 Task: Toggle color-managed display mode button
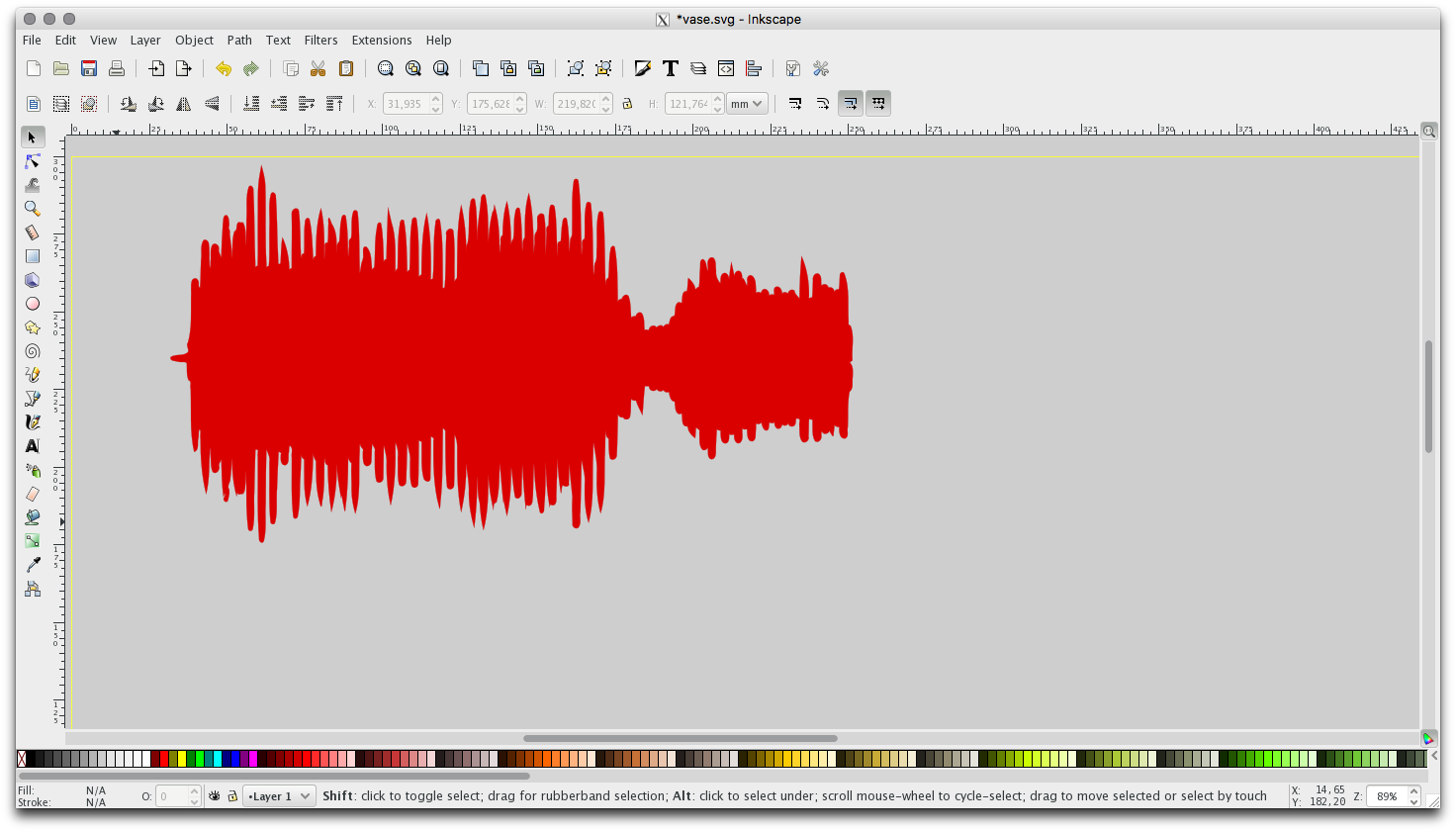[x=1429, y=738]
